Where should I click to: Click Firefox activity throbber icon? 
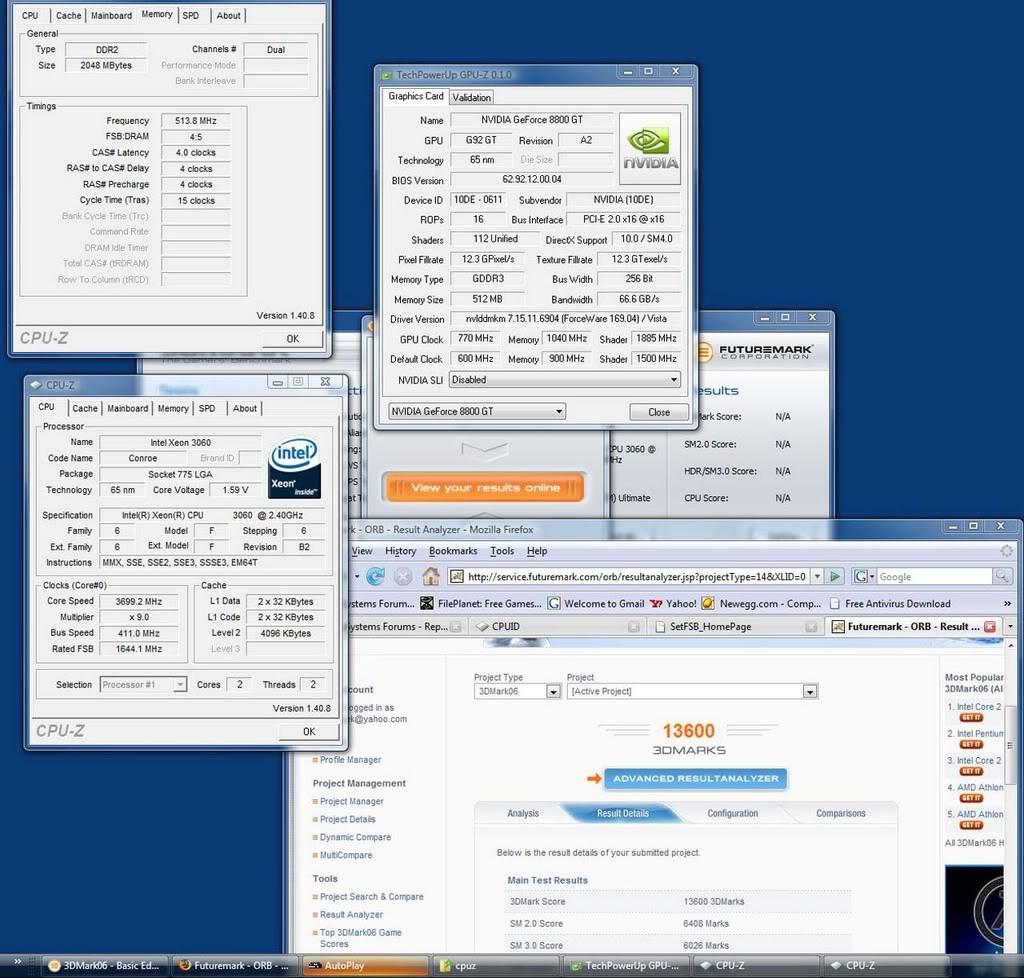1006,551
